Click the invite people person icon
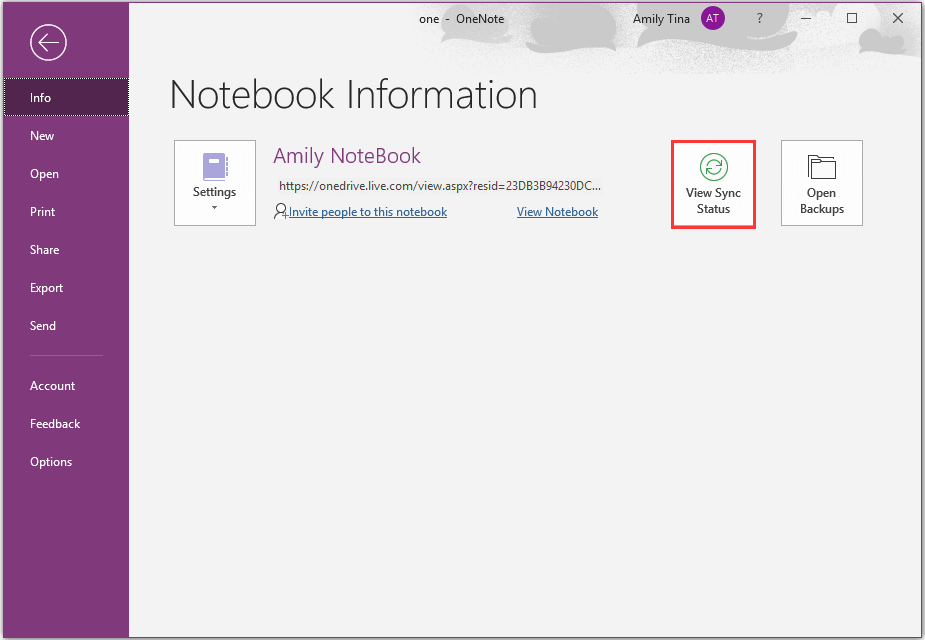The image size is (925, 640). (x=280, y=212)
